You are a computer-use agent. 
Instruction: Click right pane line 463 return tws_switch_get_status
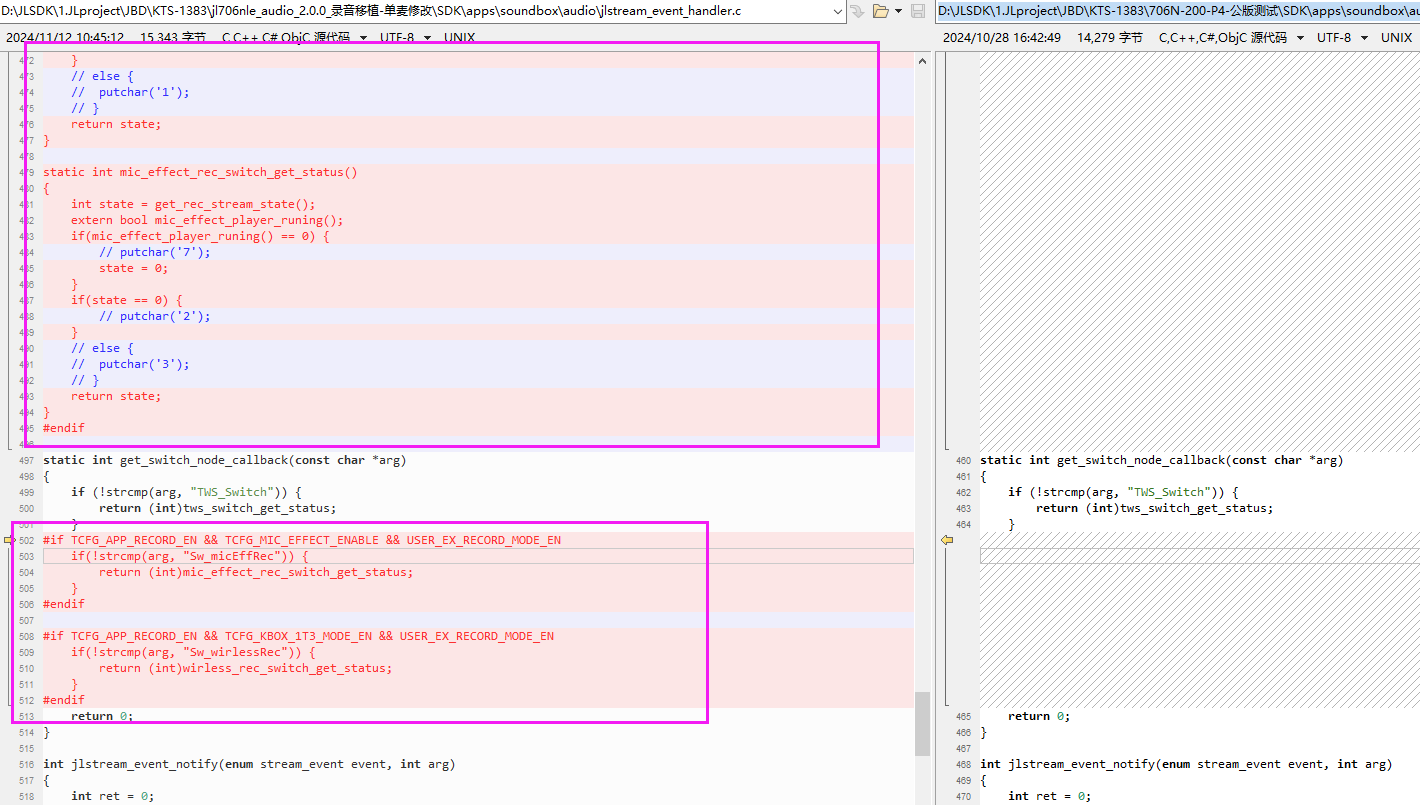pos(1155,508)
